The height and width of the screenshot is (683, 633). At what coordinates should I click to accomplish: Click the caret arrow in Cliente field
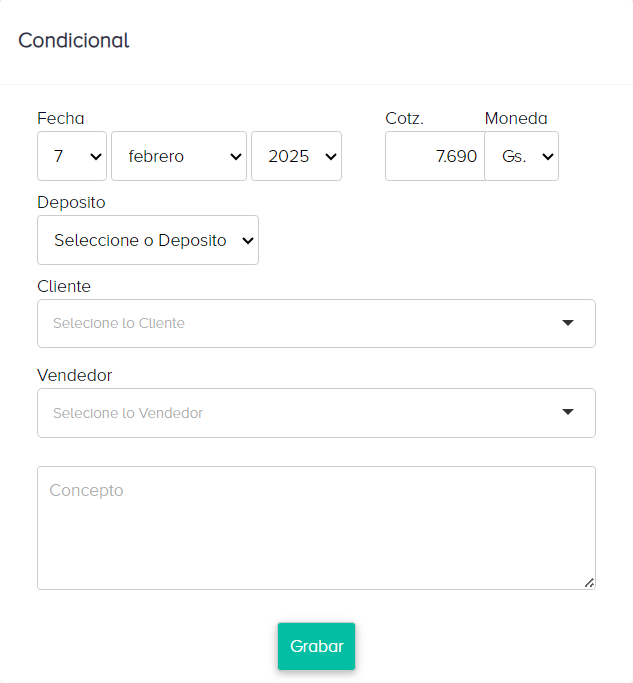[x=568, y=323]
